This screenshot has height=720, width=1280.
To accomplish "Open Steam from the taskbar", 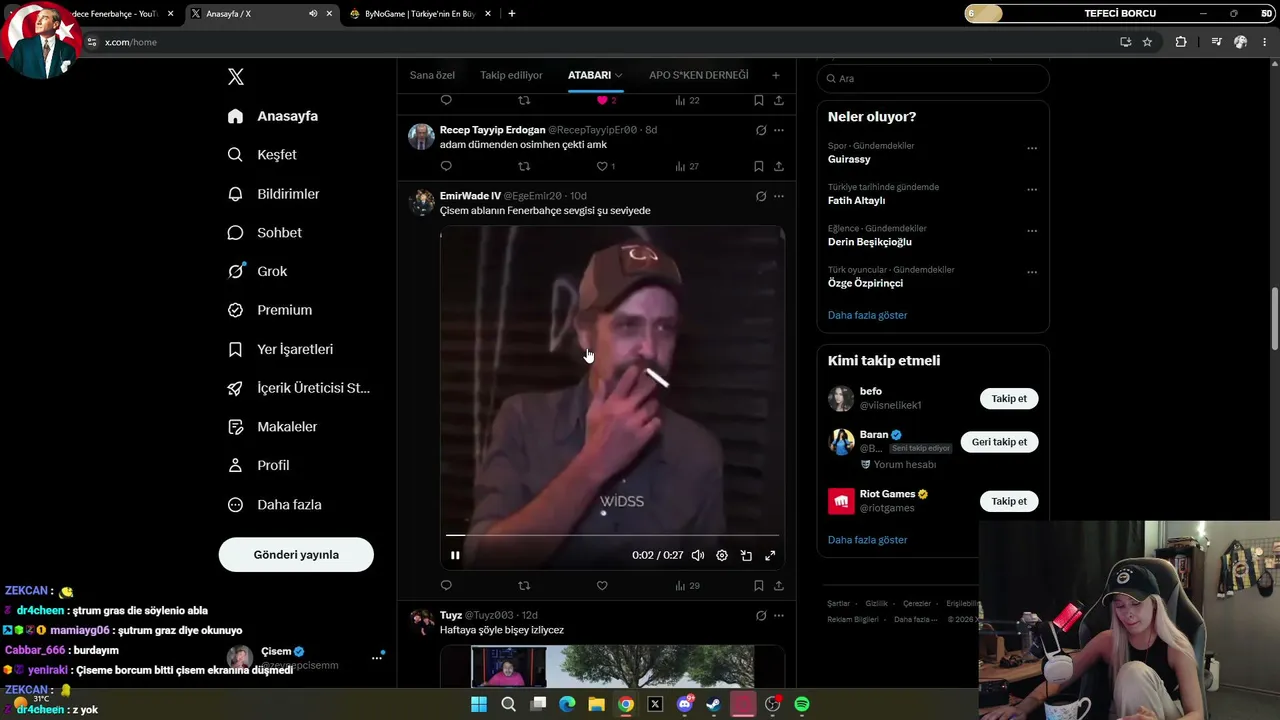I will [713, 704].
